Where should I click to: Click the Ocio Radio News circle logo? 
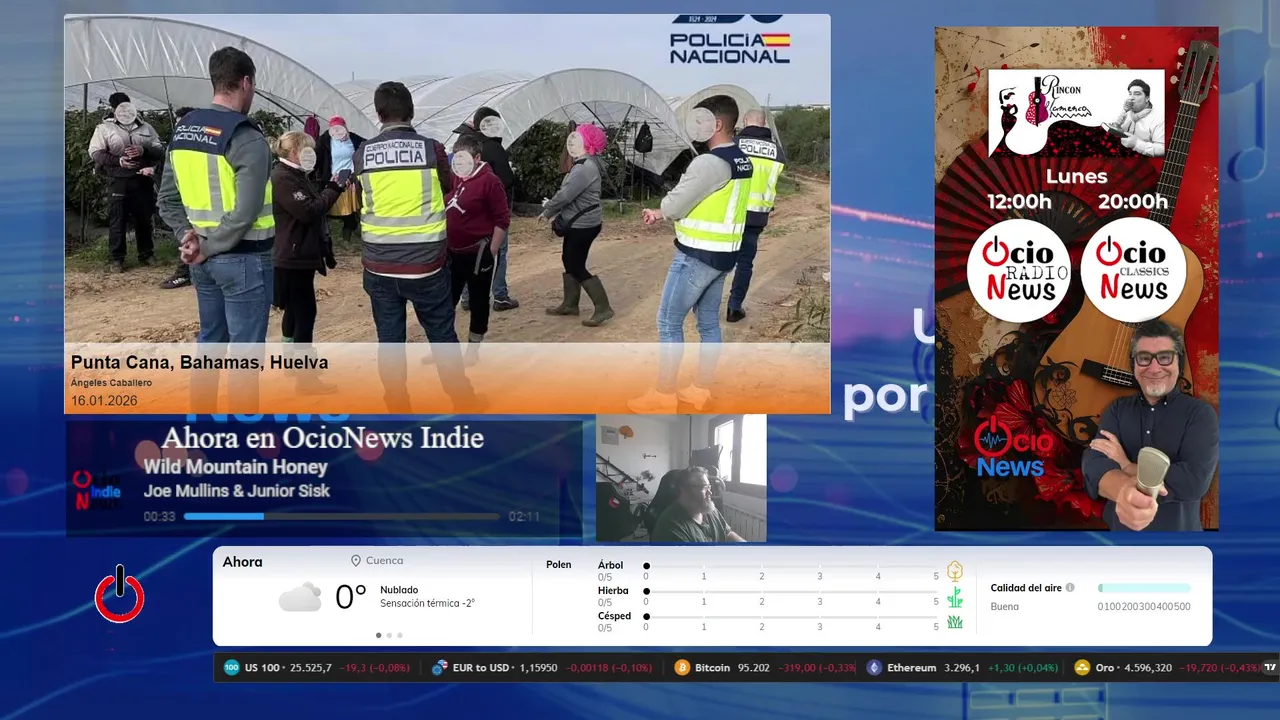point(1019,270)
